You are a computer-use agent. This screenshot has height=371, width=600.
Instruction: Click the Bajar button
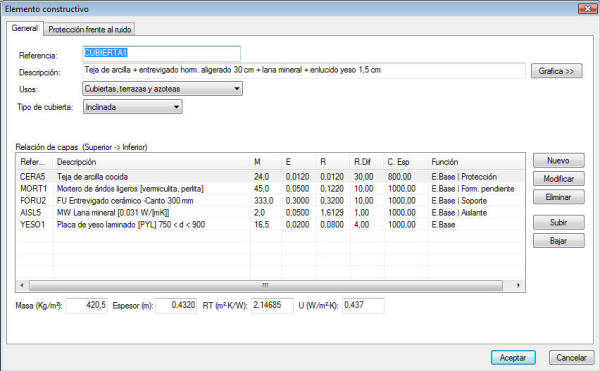[x=559, y=241]
